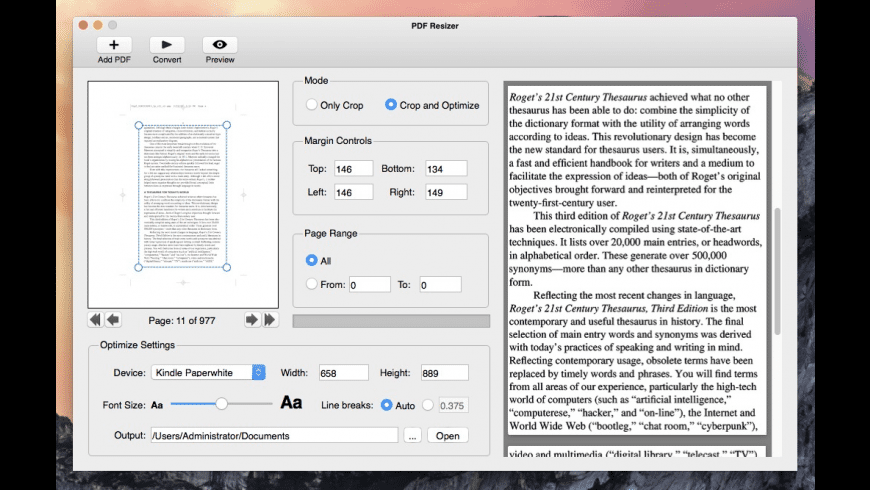The width and height of the screenshot is (870, 490).
Task: Select the Only Crop mode
Action: pos(311,105)
